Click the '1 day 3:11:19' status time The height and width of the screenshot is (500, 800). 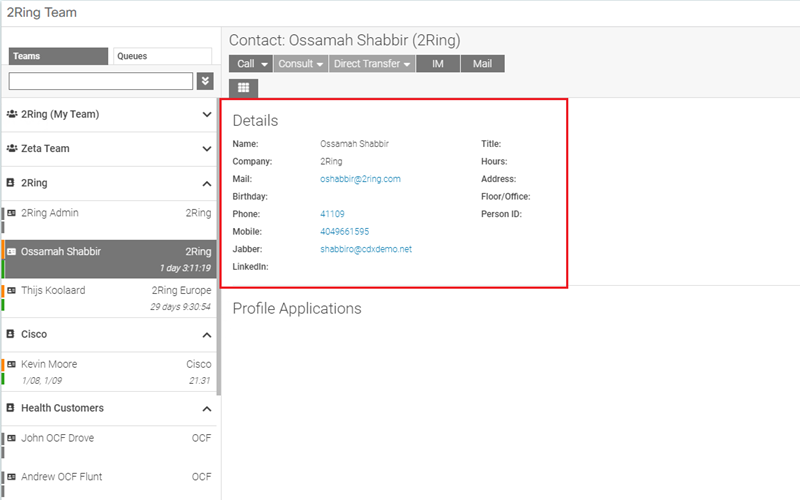(x=185, y=268)
